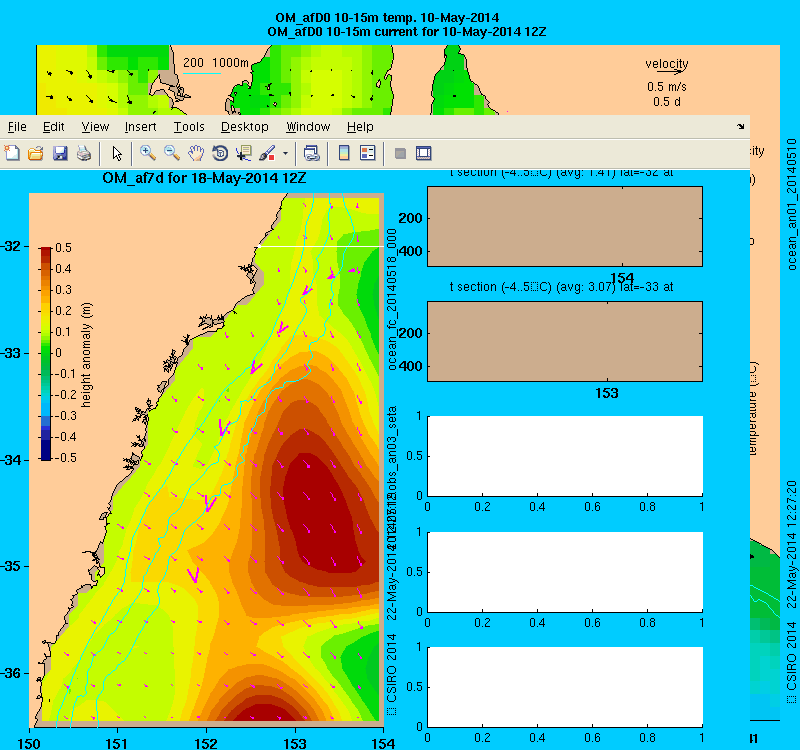Click the height anomaly colorbar

click(46, 354)
